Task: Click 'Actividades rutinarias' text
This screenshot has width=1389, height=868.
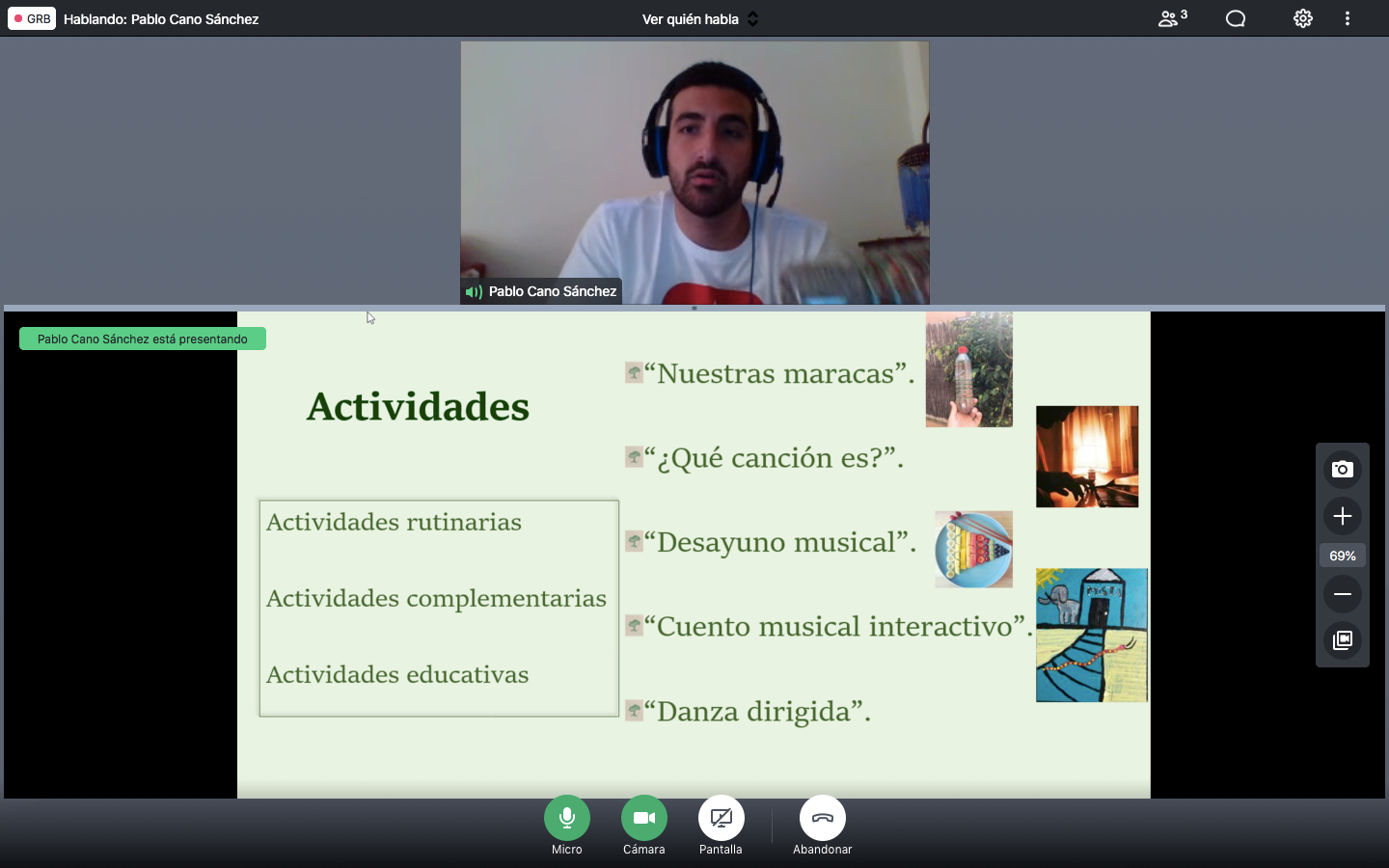Action: 394,522
